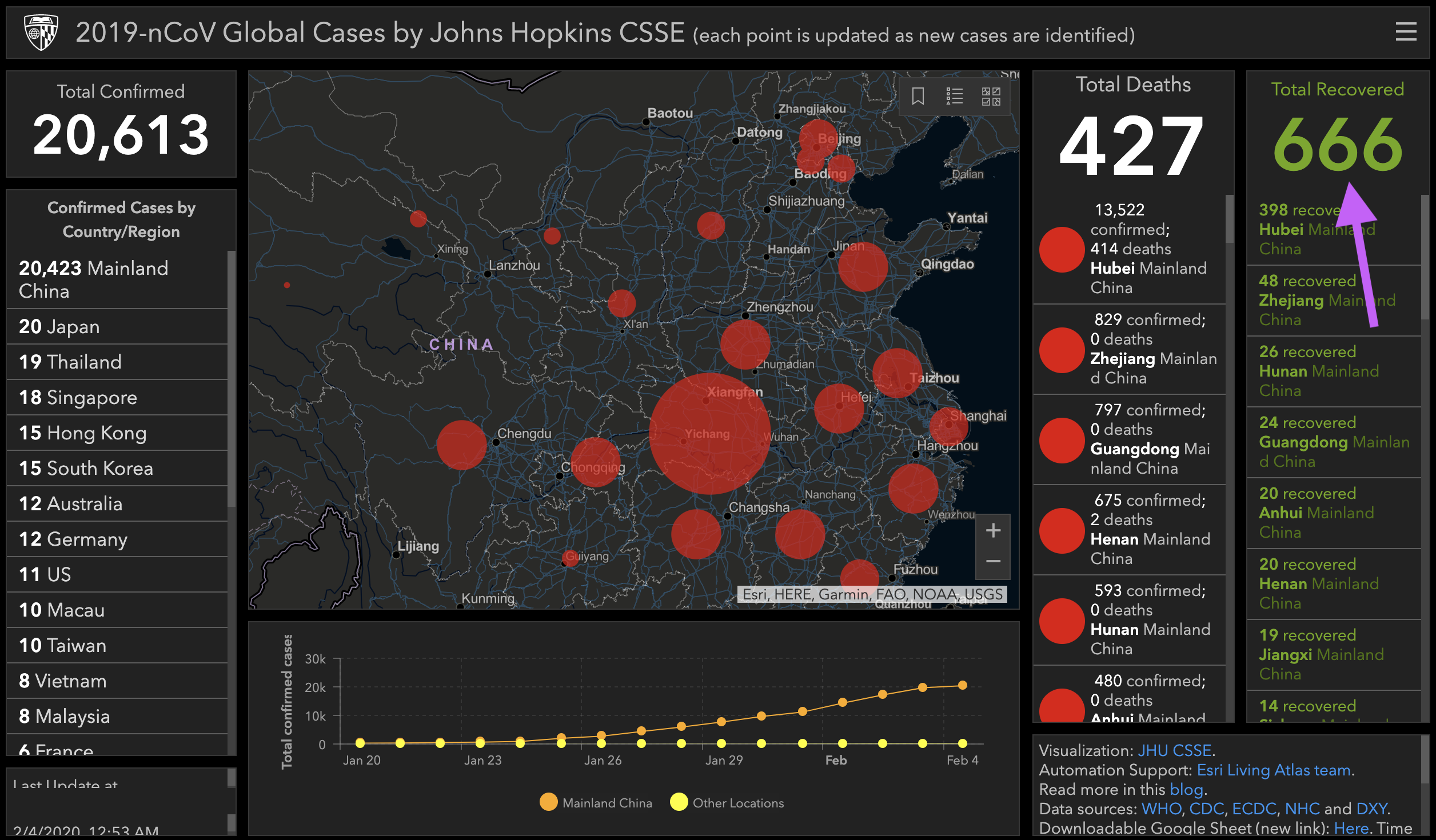The image size is (1436, 840).
Task: Select 26 recovered Hunan entry
Action: pyautogui.click(x=1334, y=371)
